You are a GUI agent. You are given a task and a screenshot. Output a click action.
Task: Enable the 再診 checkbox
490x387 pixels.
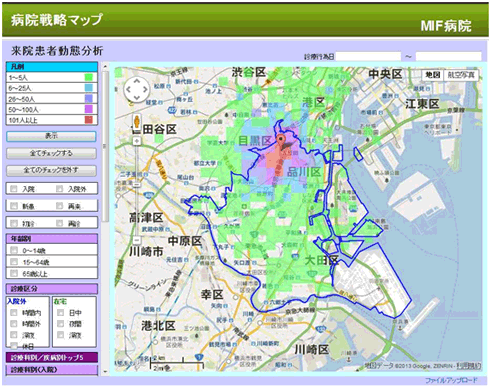pyautogui.click(x=59, y=223)
